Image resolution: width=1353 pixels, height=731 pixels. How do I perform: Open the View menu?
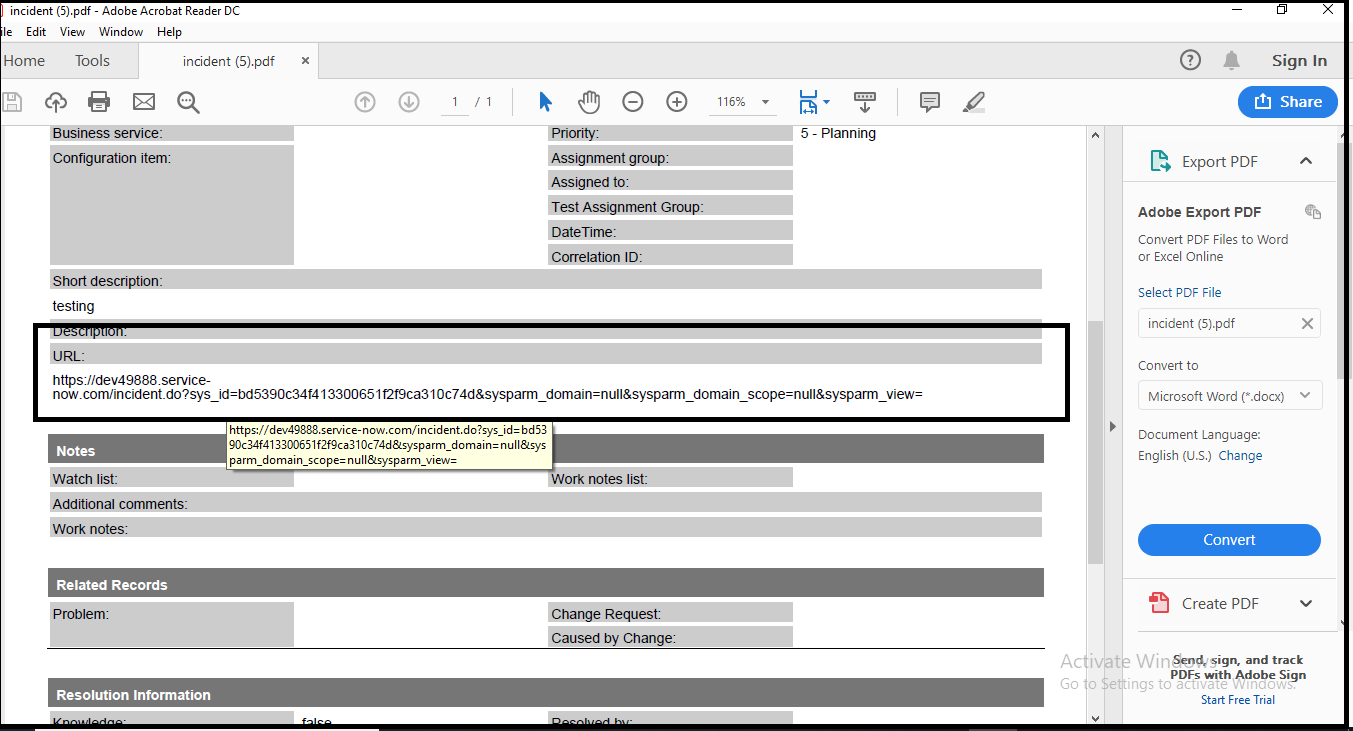click(x=72, y=32)
